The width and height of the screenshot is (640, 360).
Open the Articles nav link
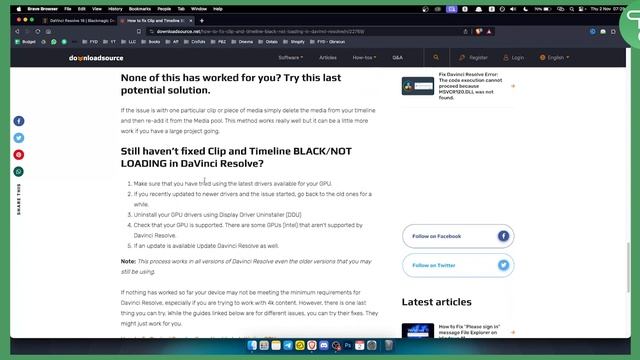[328, 58]
